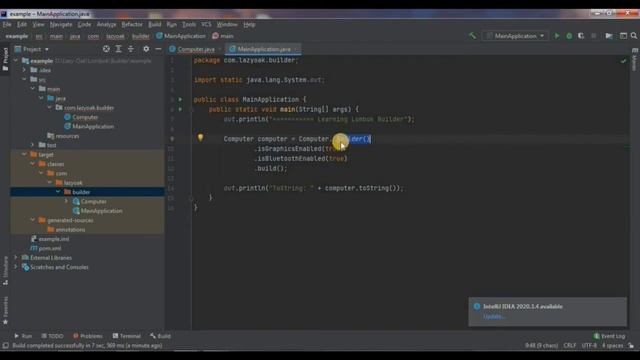The width and height of the screenshot is (640, 360).
Task: Hide the Project tool window
Action: 158,49
